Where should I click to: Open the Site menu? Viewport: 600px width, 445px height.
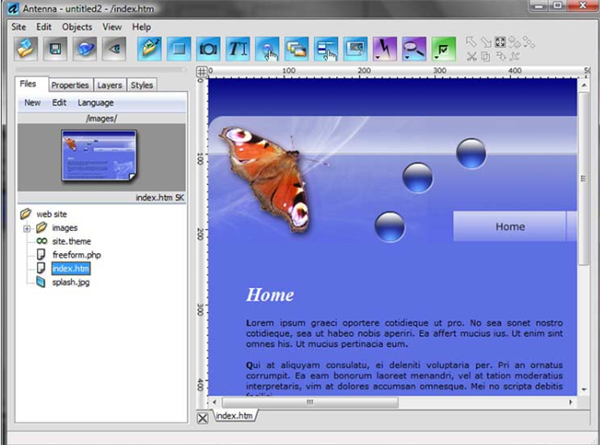[18, 27]
